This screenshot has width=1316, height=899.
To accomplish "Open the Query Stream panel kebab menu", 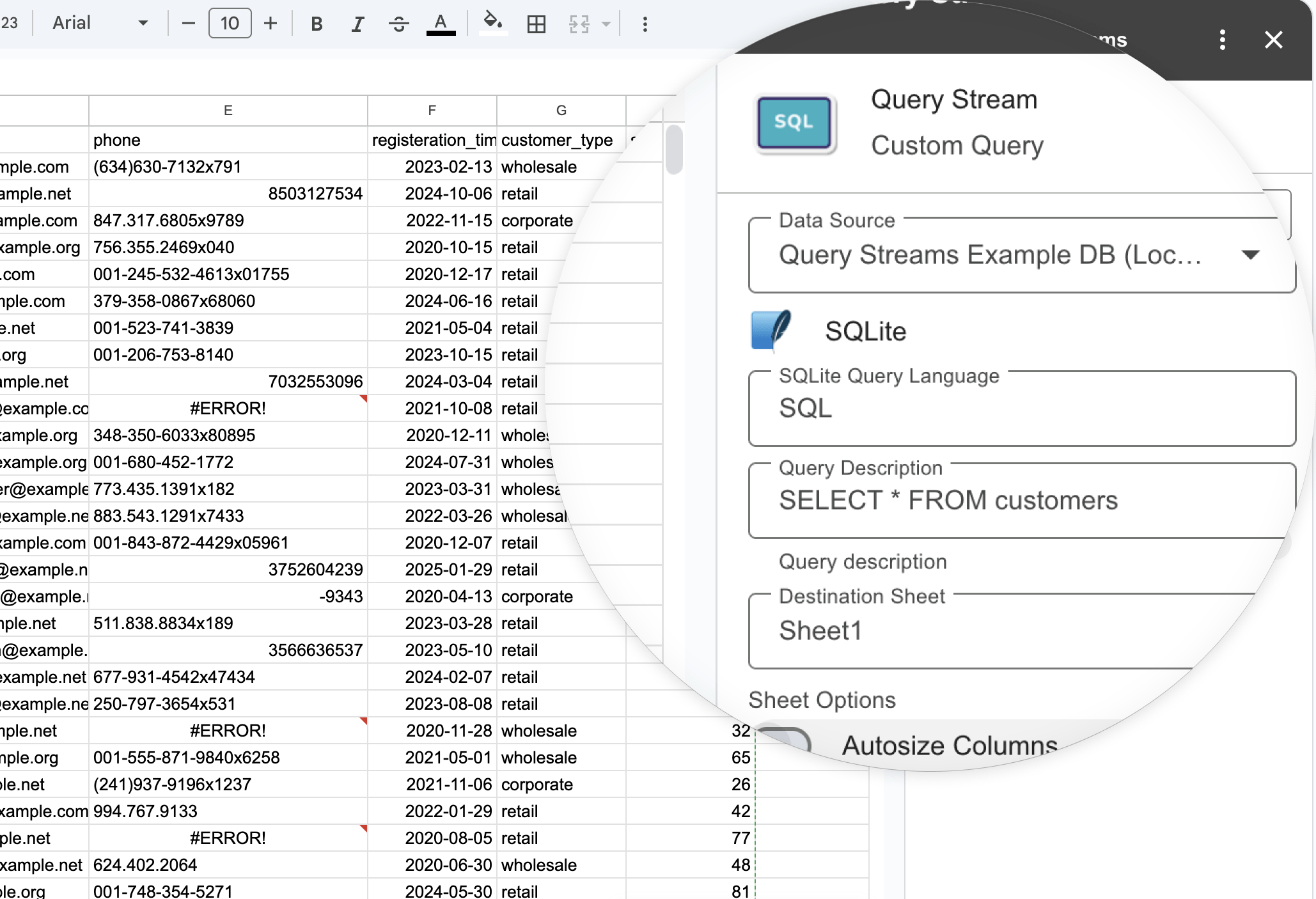I will pyautogui.click(x=1222, y=40).
